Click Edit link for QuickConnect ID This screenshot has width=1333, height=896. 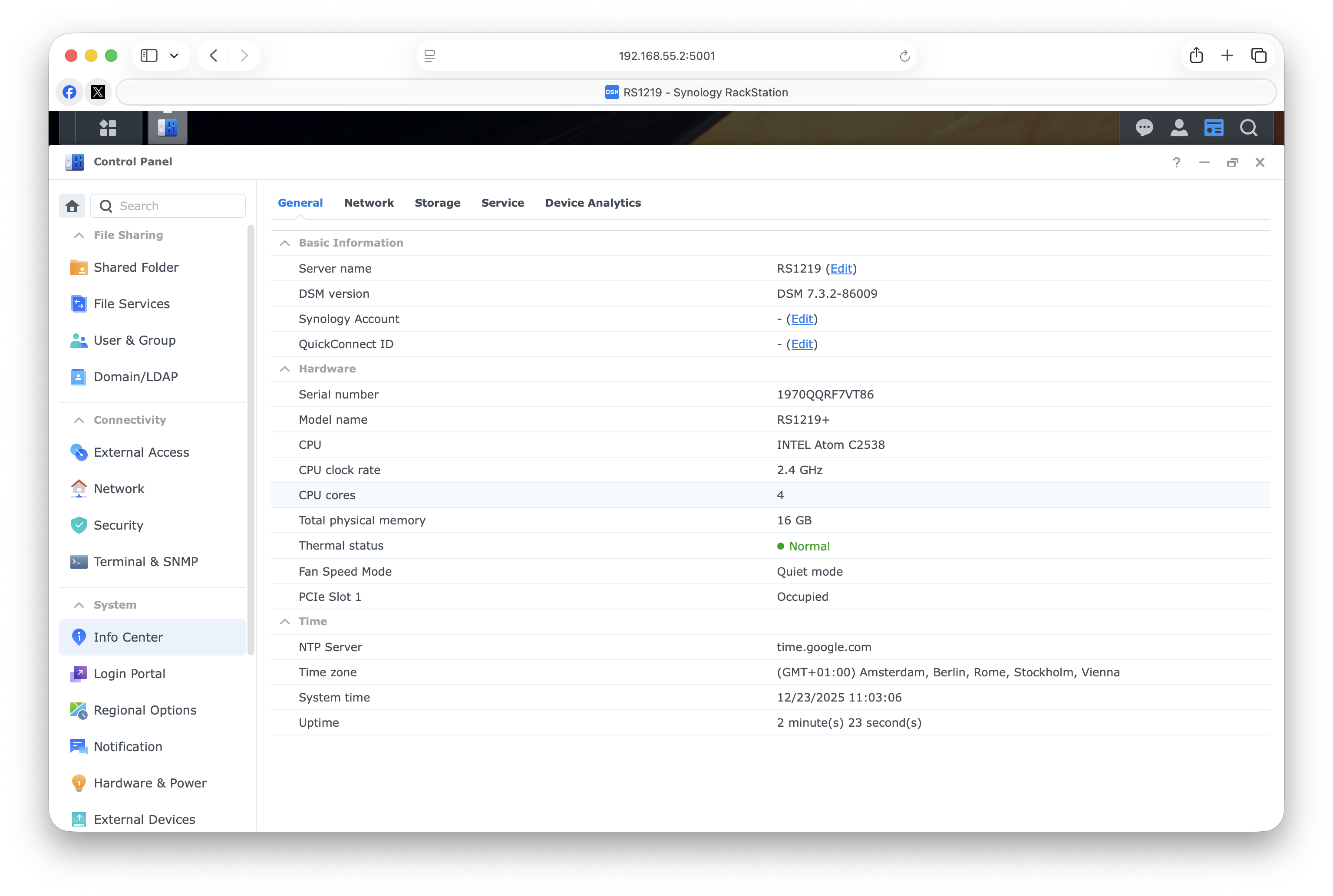pyautogui.click(x=802, y=344)
